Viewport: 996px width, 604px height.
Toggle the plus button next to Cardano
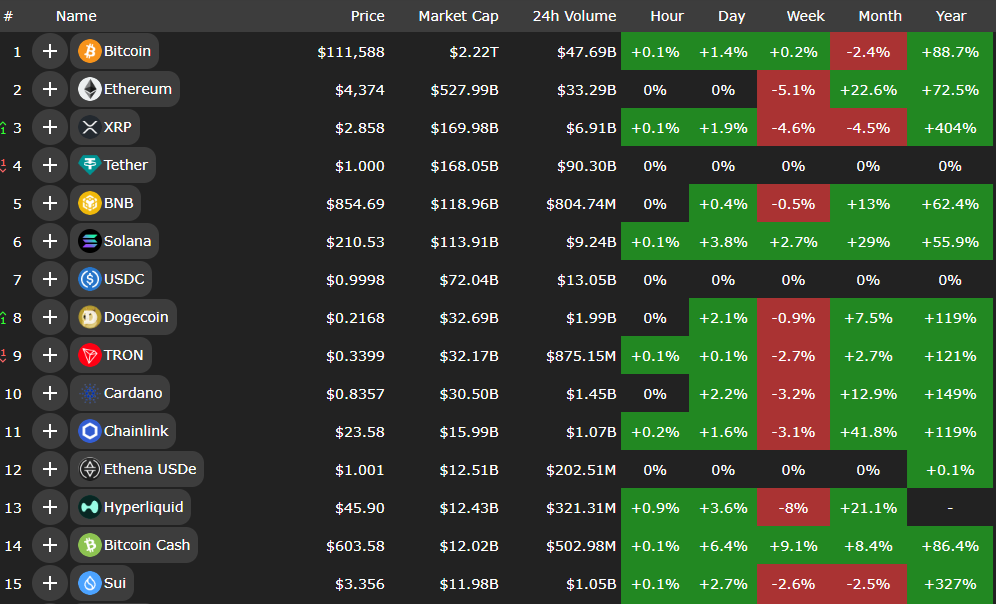pos(49,393)
